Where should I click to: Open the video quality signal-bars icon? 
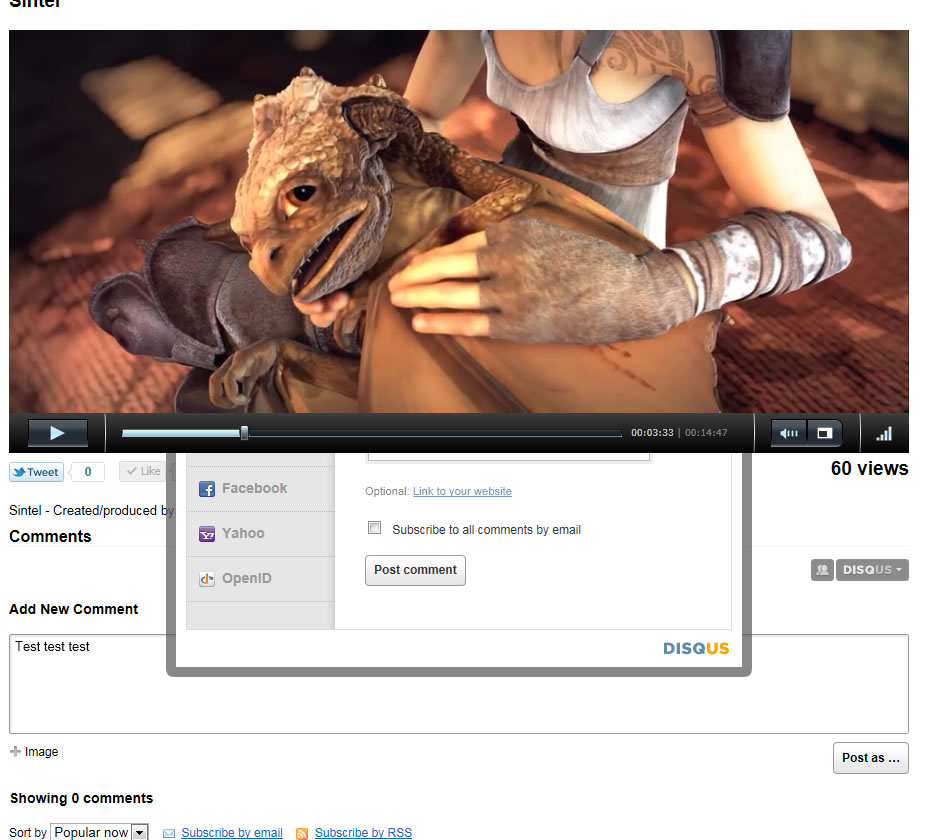click(884, 434)
